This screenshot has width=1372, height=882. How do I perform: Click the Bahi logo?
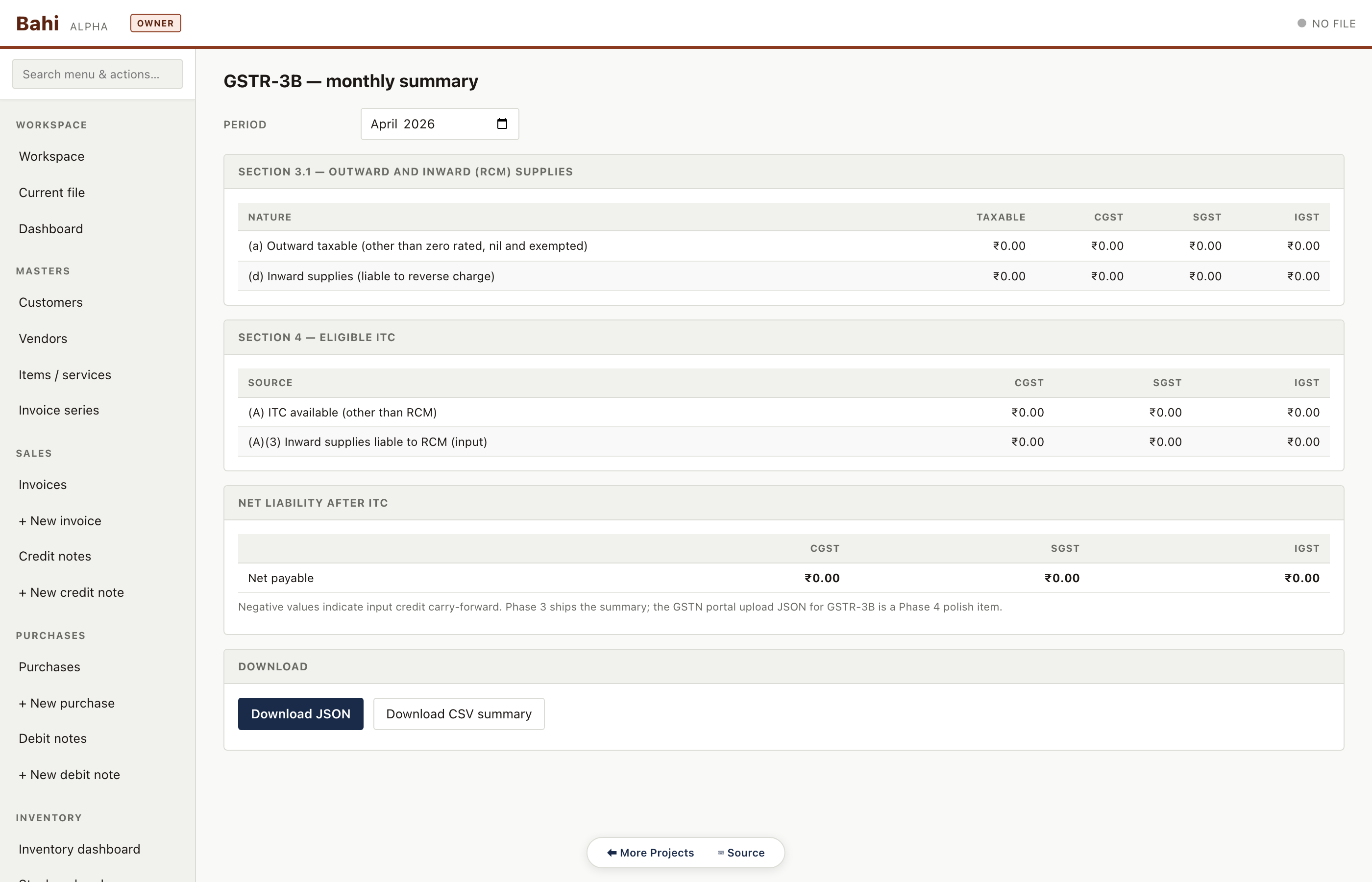(37, 24)
